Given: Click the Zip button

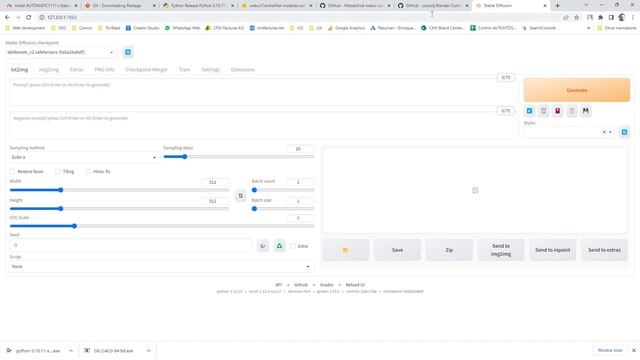Looking at the screenshot, I should [449, 250].
